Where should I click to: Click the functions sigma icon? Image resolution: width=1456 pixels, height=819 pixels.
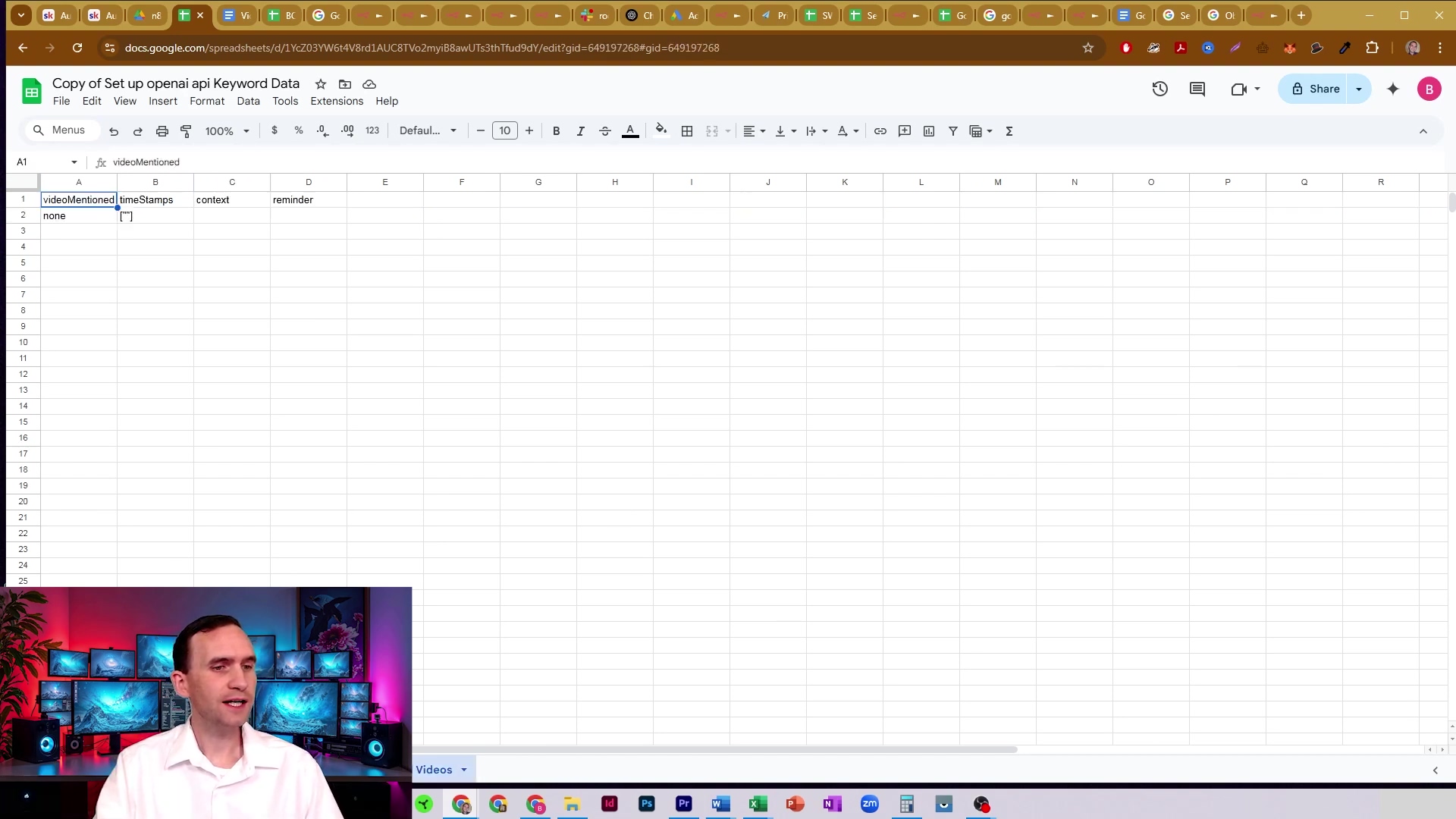[1009, 131]
